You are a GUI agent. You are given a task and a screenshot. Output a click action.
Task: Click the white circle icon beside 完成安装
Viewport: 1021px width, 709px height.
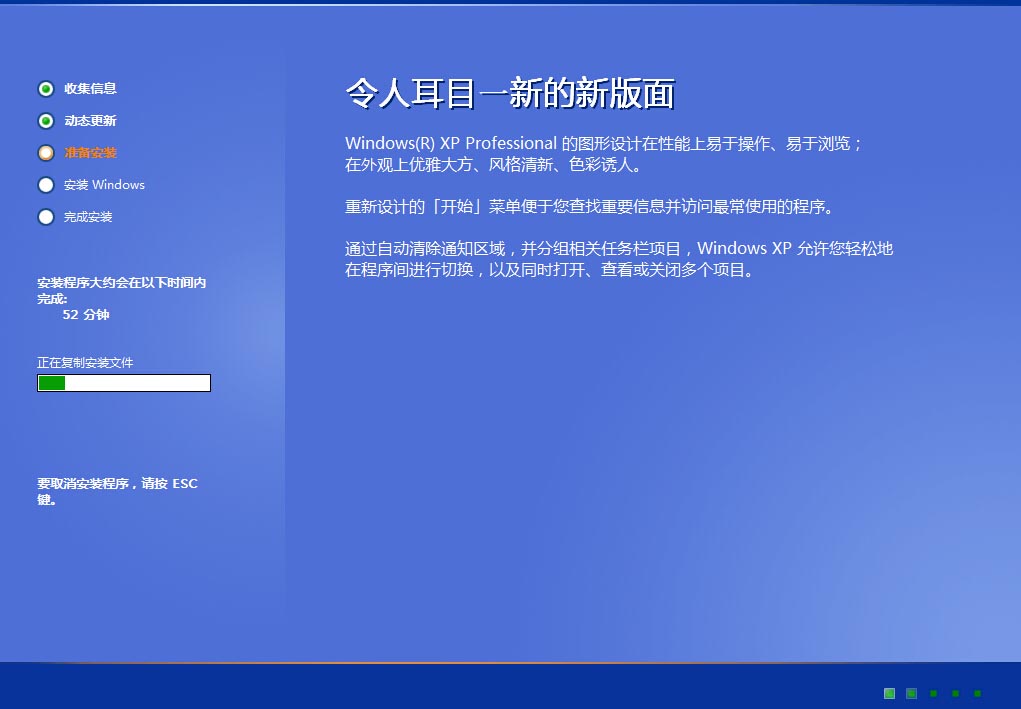coord(46,216)
